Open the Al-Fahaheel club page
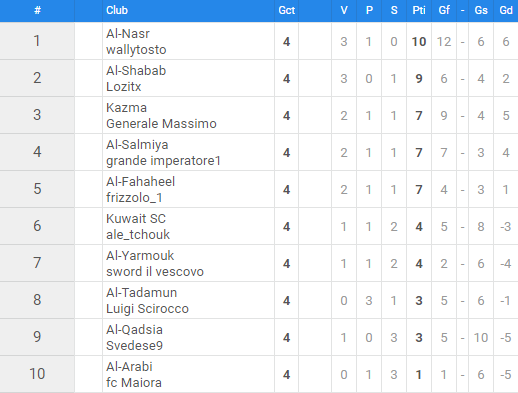 140,182
